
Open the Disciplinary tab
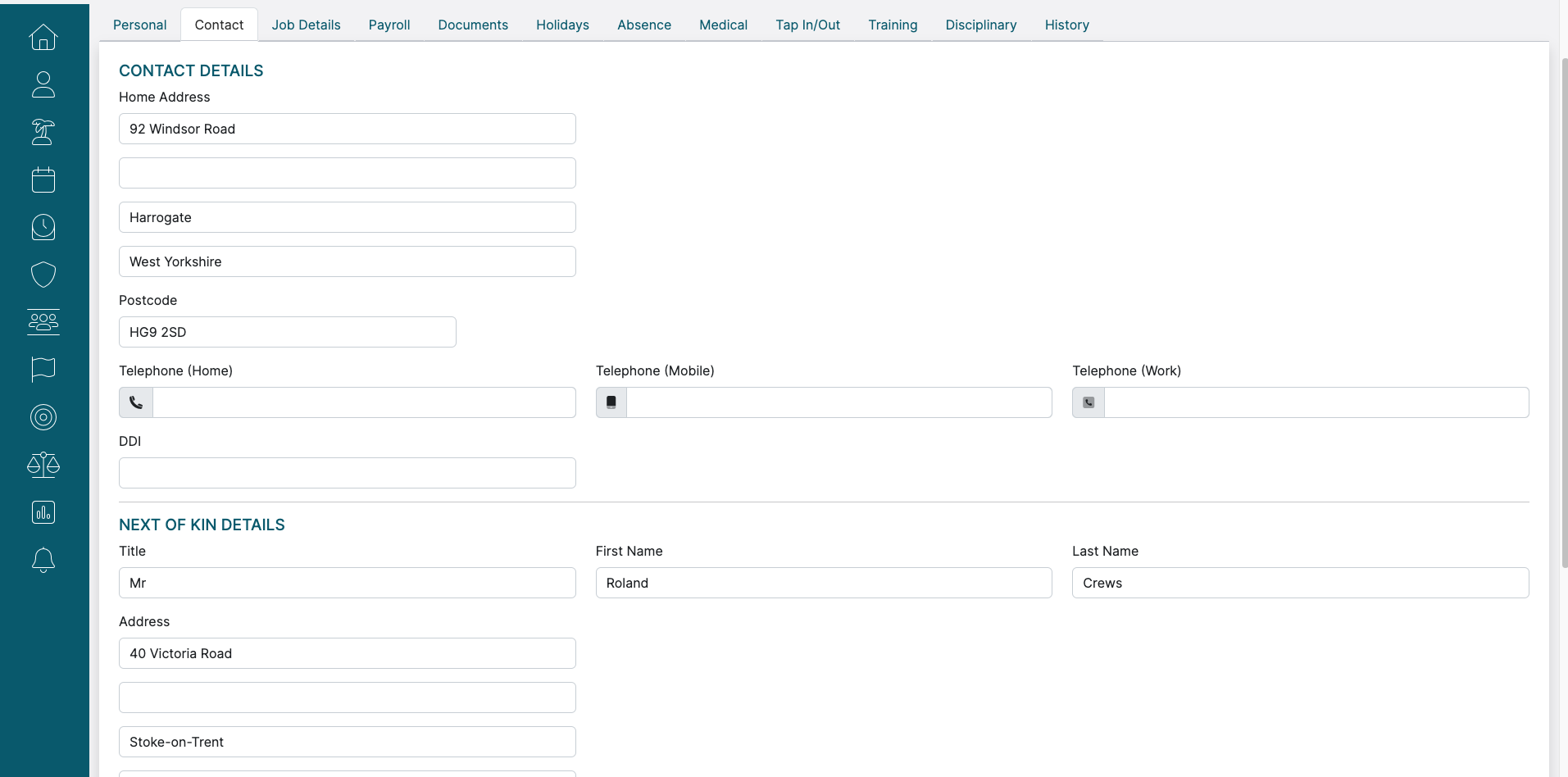980,25
